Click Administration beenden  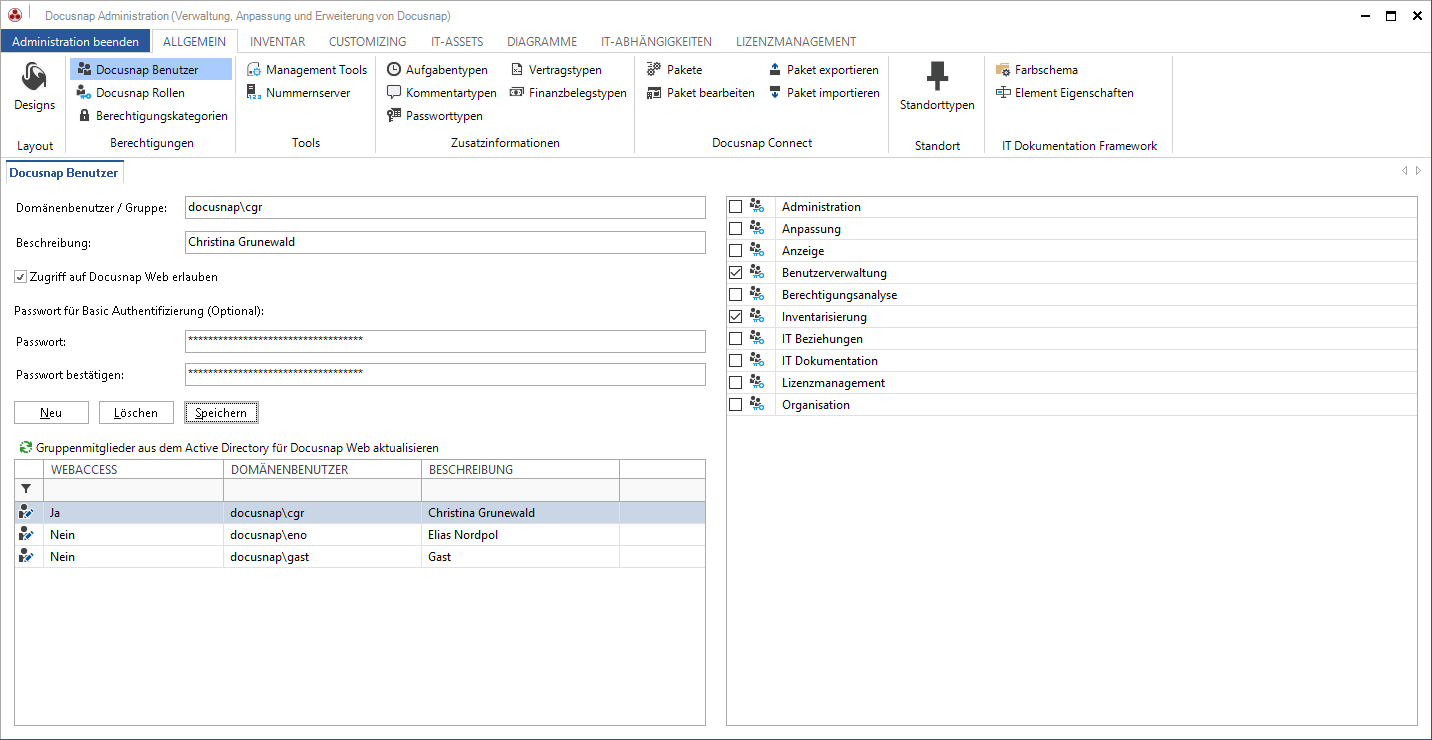click(76, 41)
